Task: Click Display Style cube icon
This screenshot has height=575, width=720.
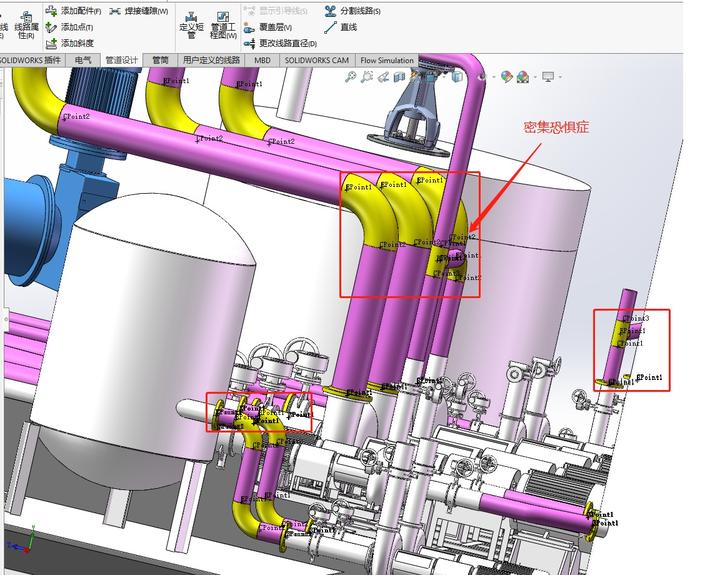Action: [x=457, y=77]
